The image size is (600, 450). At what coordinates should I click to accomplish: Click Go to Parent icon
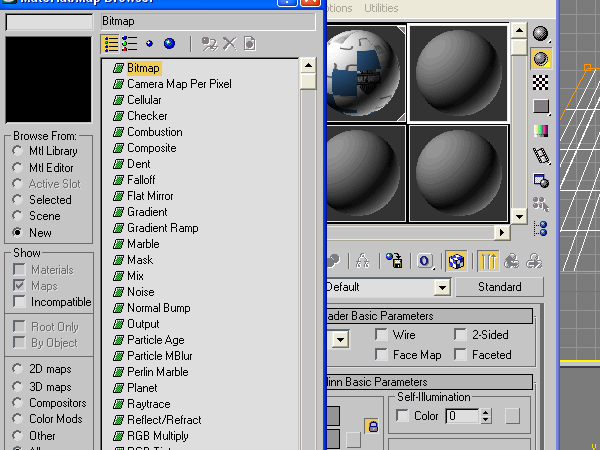click(512, 261)
